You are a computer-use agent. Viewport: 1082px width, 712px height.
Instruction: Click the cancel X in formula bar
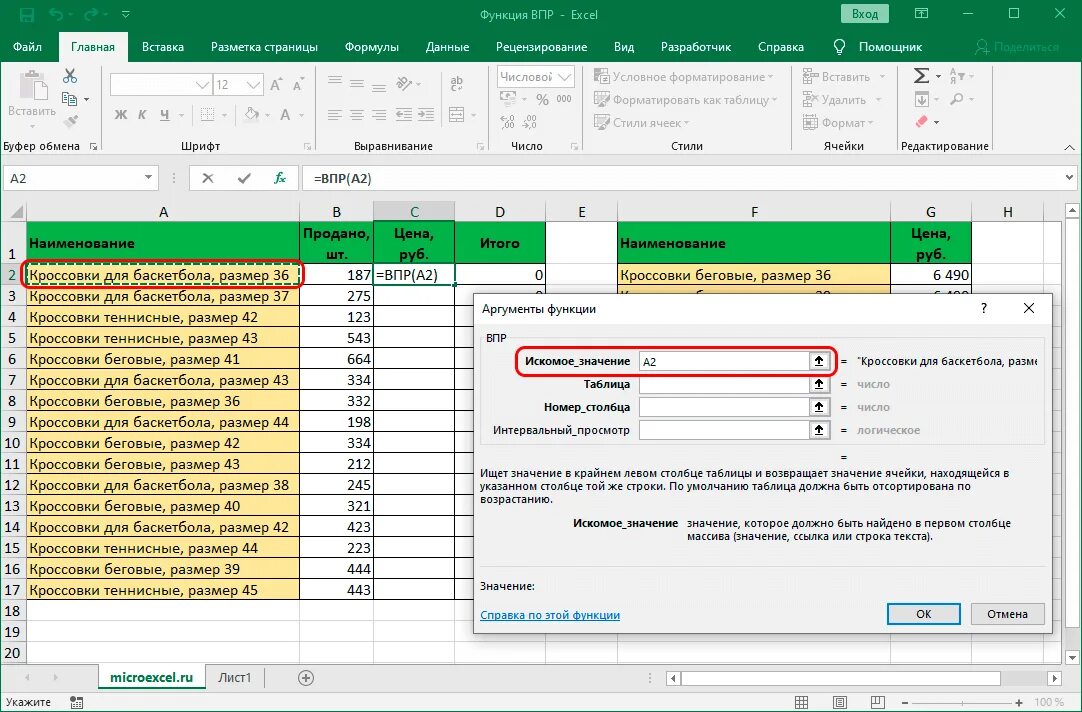click(208, 179)
